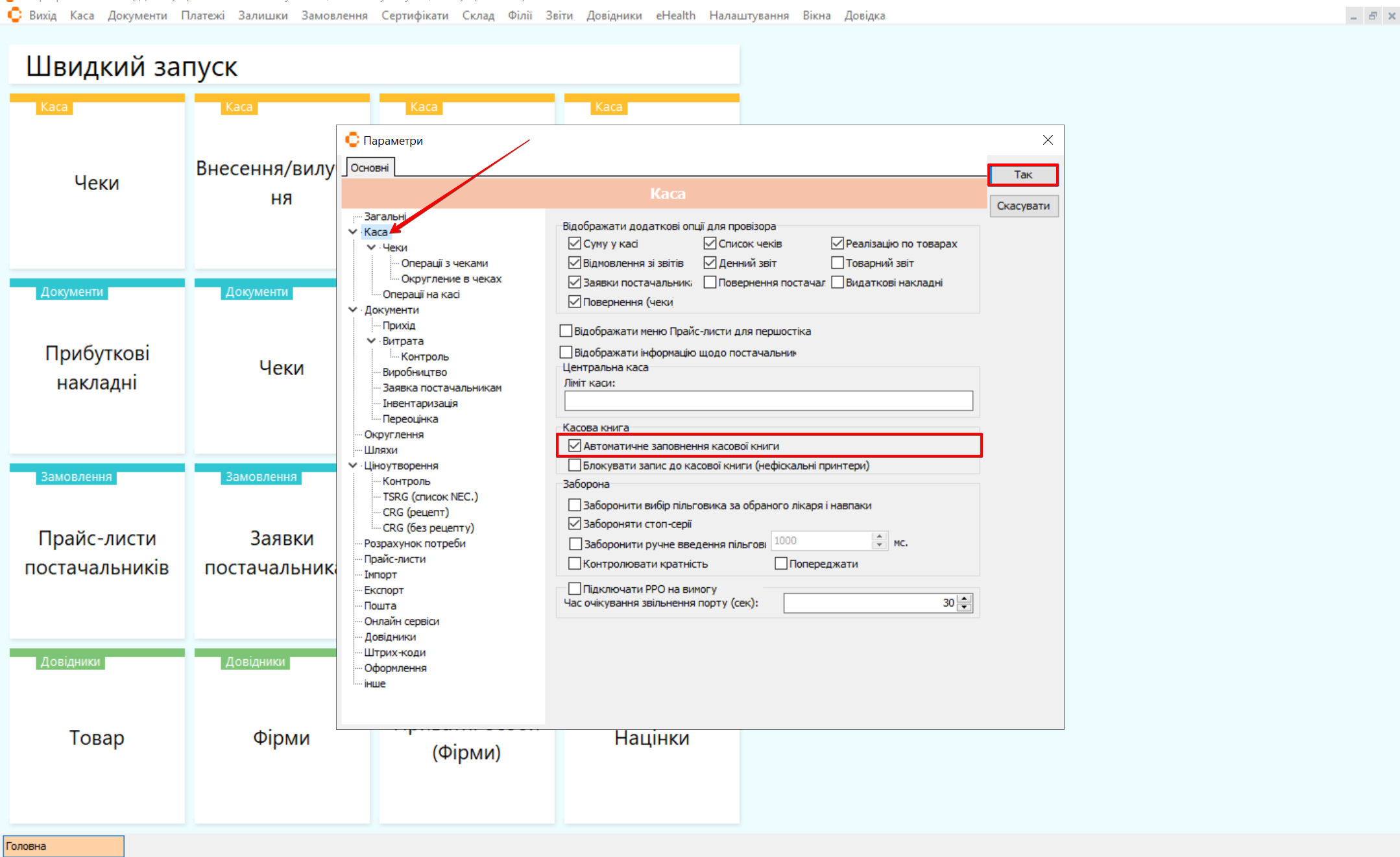This screenshot has width=1400, height=857.
Task: Open the Фірми quick-launch tile
Action: pos(281,737)
